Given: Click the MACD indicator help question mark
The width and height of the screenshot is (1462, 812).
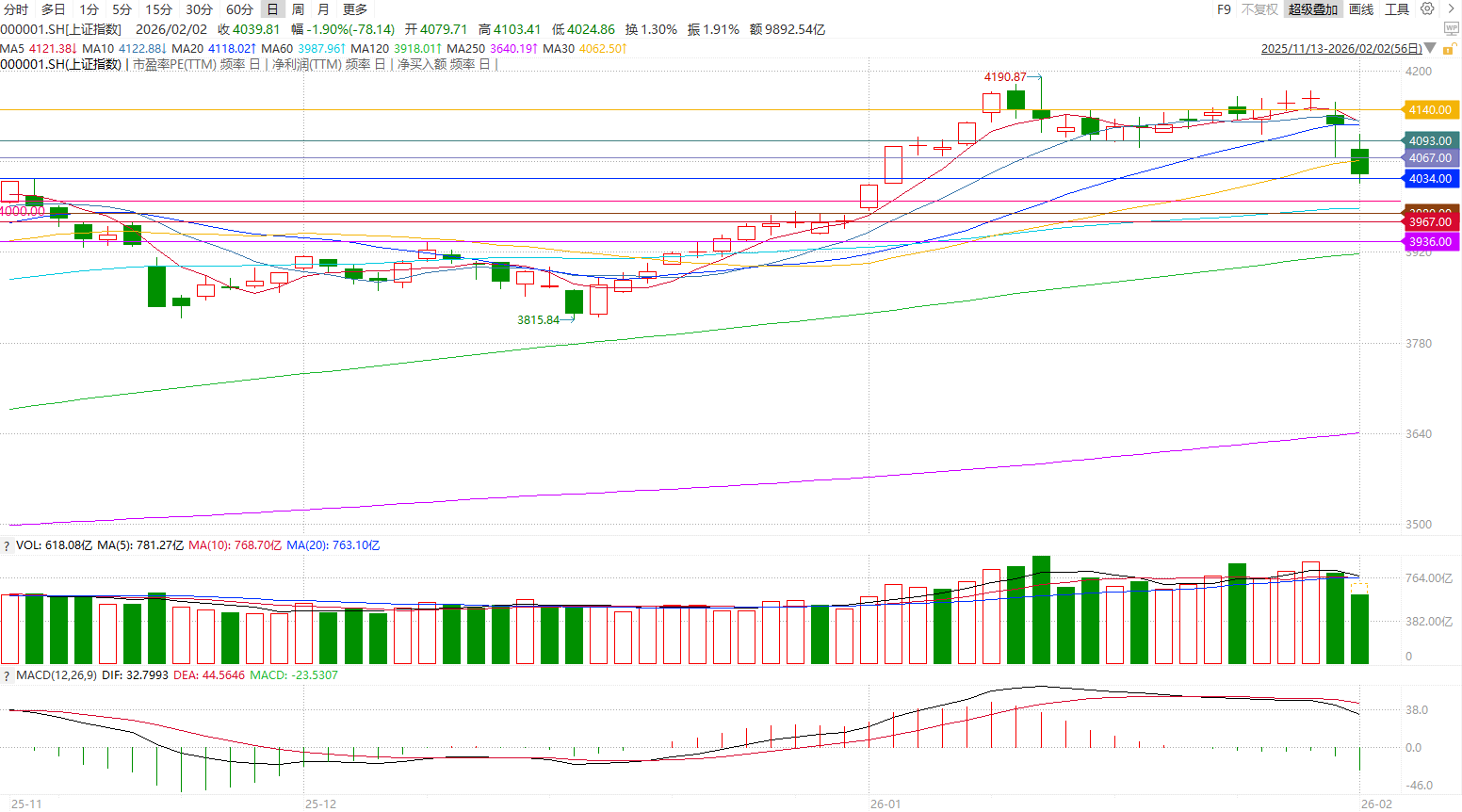Looking at the screenshot, I should [x=7, y=676].
